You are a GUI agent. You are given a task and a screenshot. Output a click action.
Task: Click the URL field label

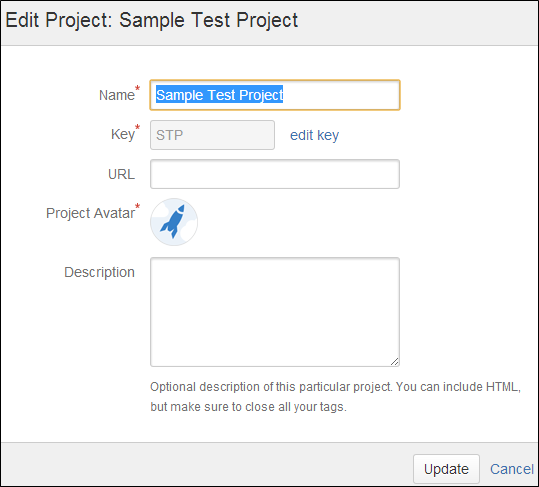click(121, 174)
